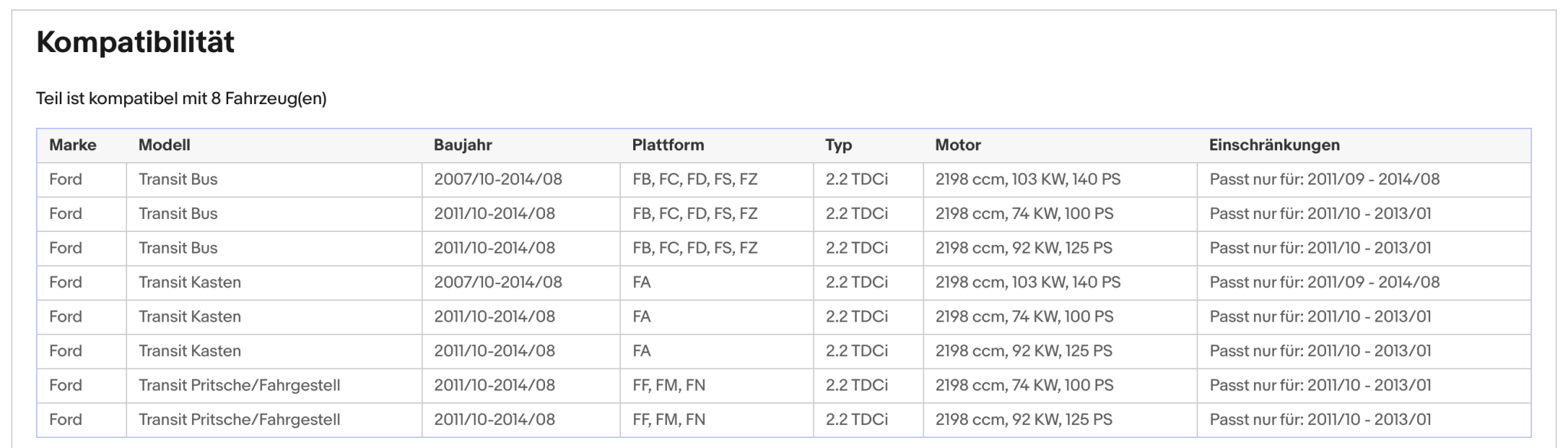This screenshot has height=448, width=1568.
Task: Click the Kompatibilität heading
Action: pos(136,42)
